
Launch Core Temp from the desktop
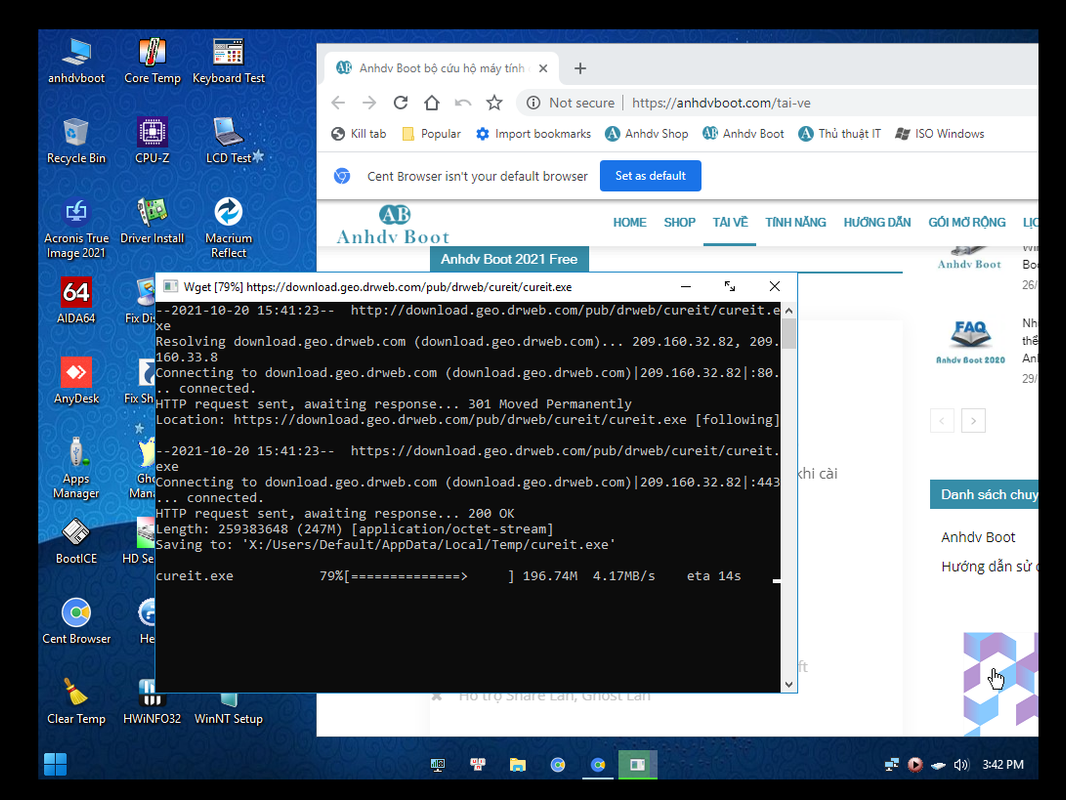click(152, 61)
